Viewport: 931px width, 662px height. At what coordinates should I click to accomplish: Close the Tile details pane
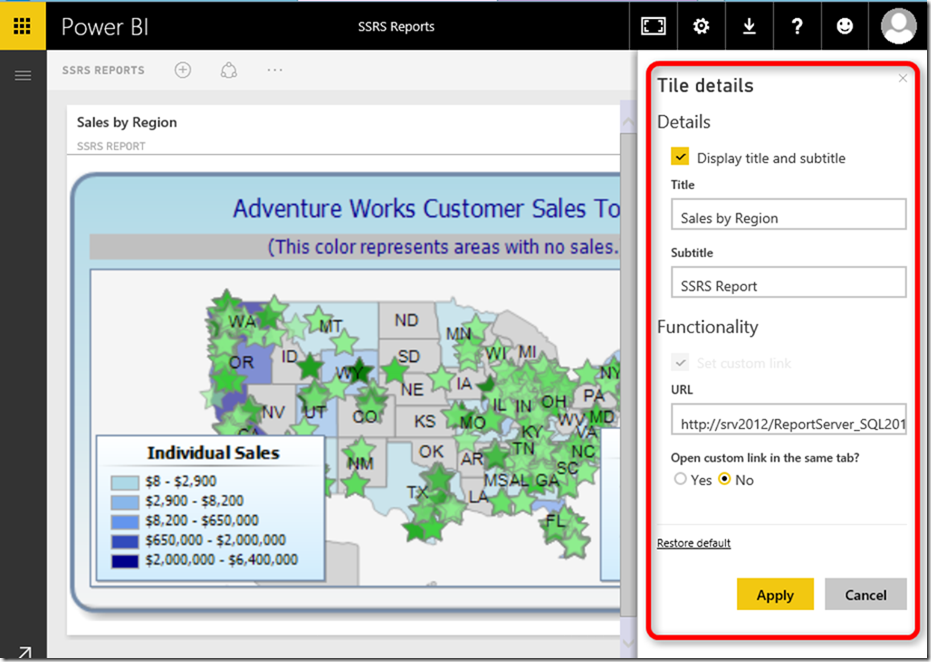click(x=902, y=78)
